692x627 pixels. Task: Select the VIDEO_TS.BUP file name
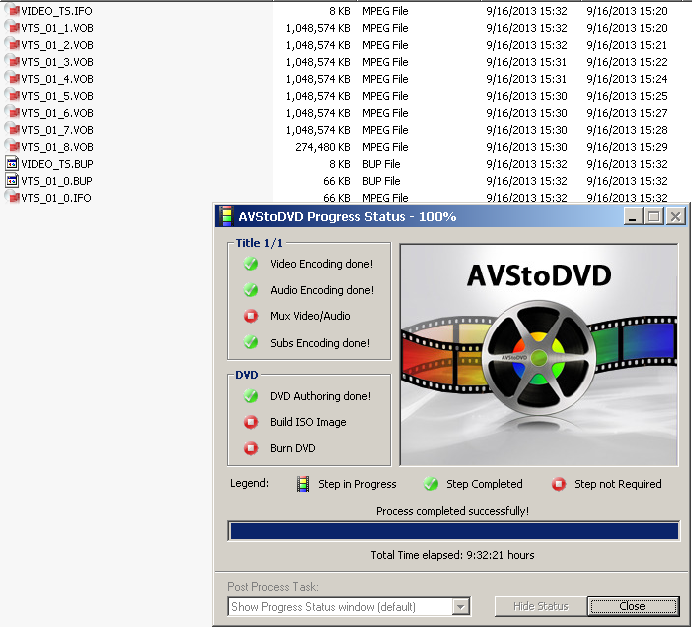tap(57, 164)
